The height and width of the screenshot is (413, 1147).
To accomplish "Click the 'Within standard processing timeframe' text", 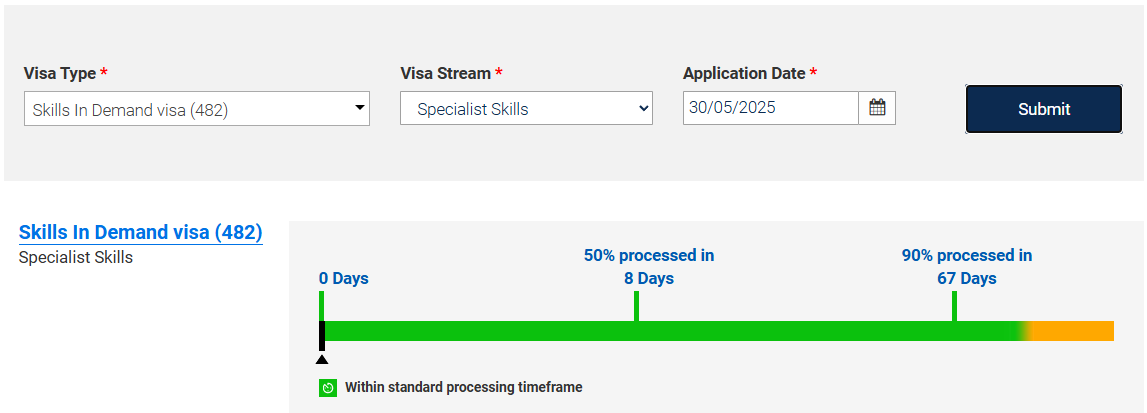I will 463,387.
